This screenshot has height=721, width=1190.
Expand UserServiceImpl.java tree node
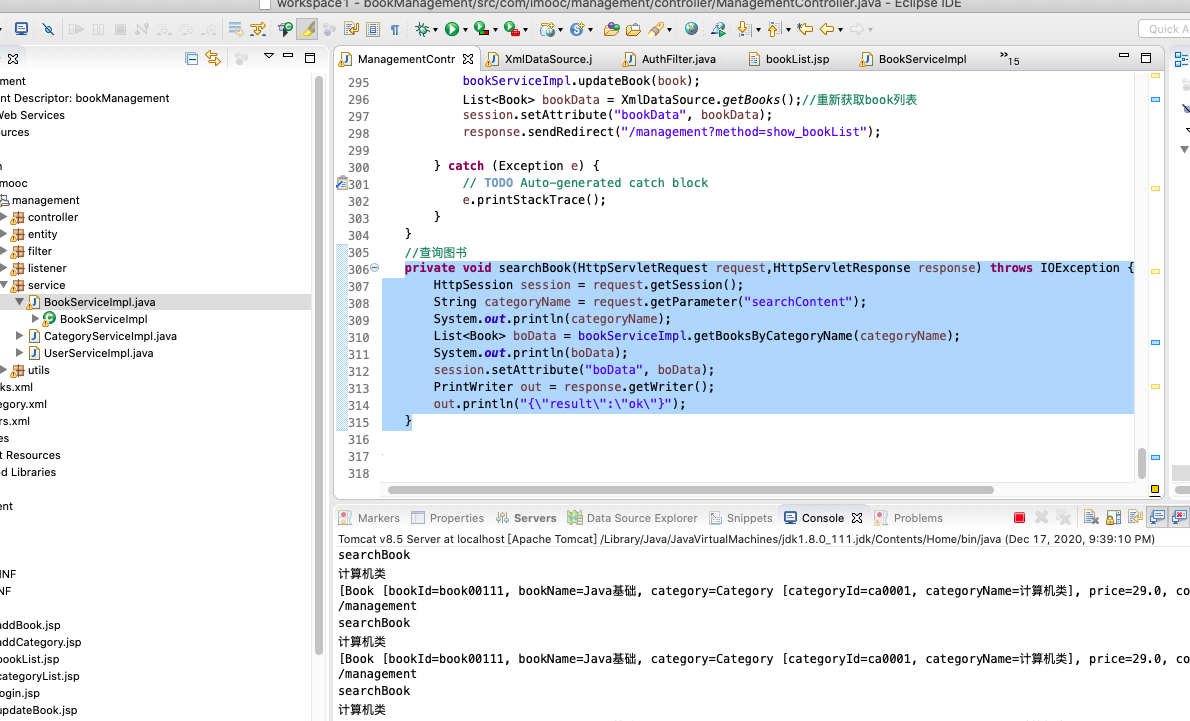coord(20,353)
